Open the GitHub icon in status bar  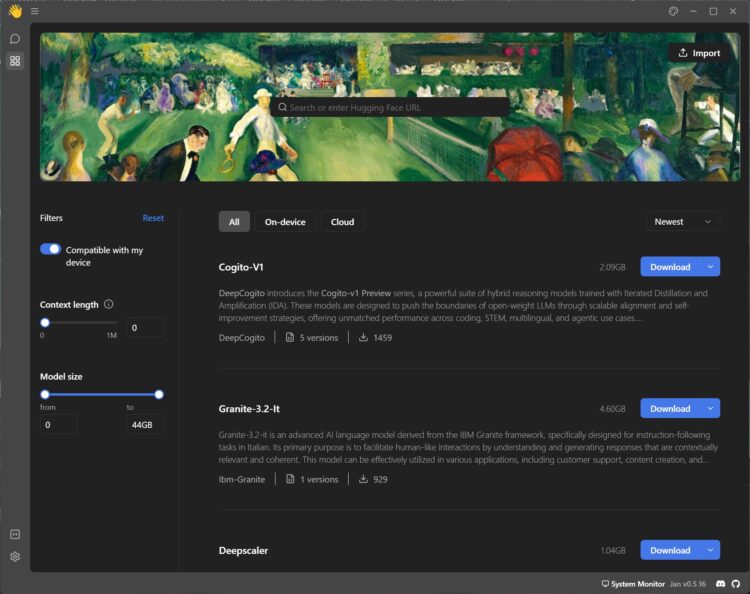coord(737,583)
